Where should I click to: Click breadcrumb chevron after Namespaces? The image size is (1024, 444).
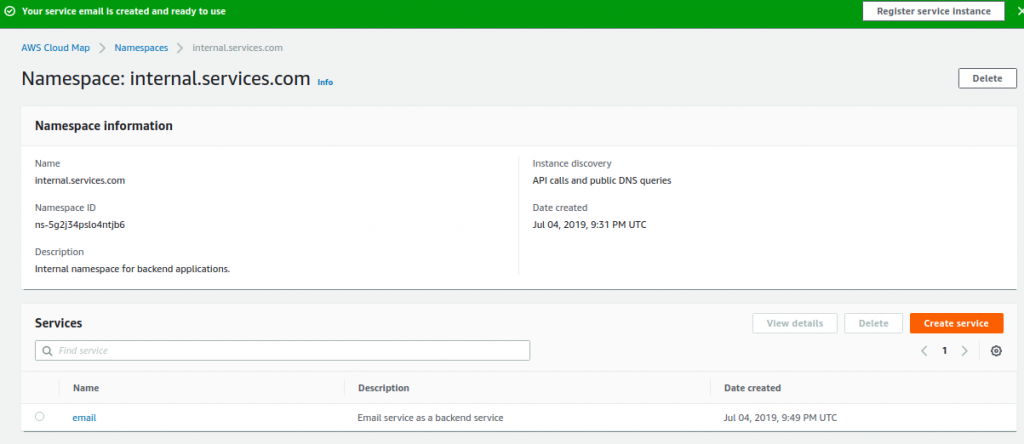point(180,48)
